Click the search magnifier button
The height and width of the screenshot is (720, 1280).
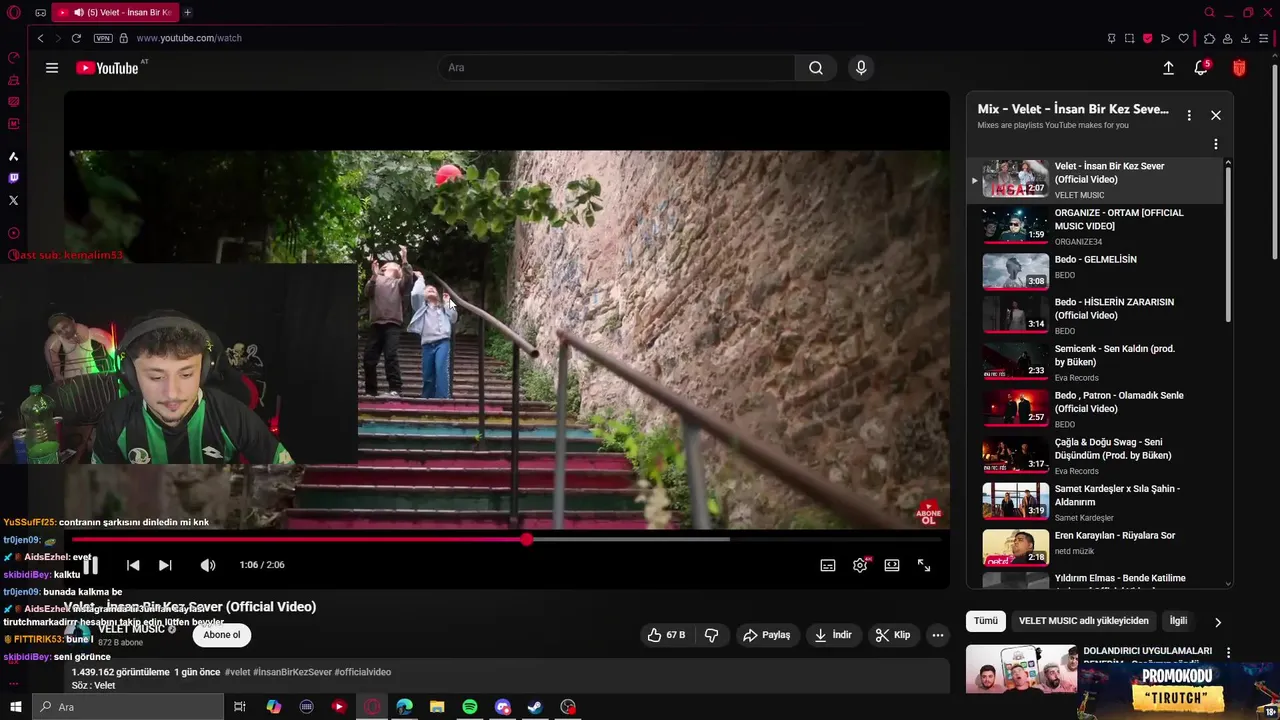(816, 68)
